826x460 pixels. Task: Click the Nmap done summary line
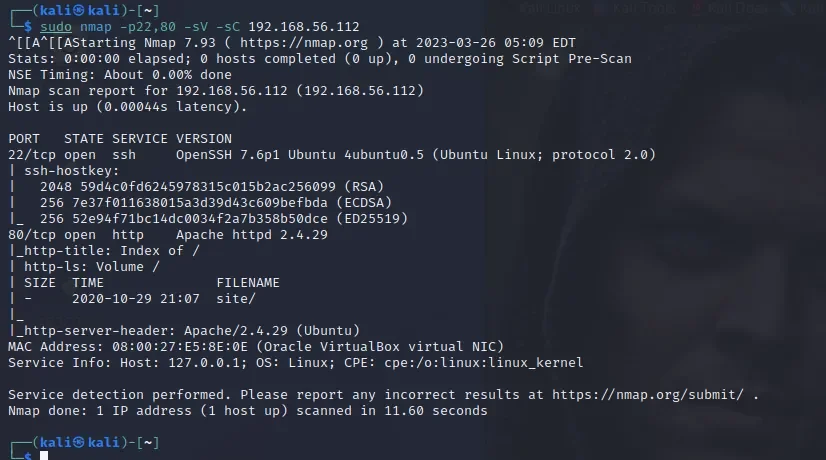click(x=247, y=410)
